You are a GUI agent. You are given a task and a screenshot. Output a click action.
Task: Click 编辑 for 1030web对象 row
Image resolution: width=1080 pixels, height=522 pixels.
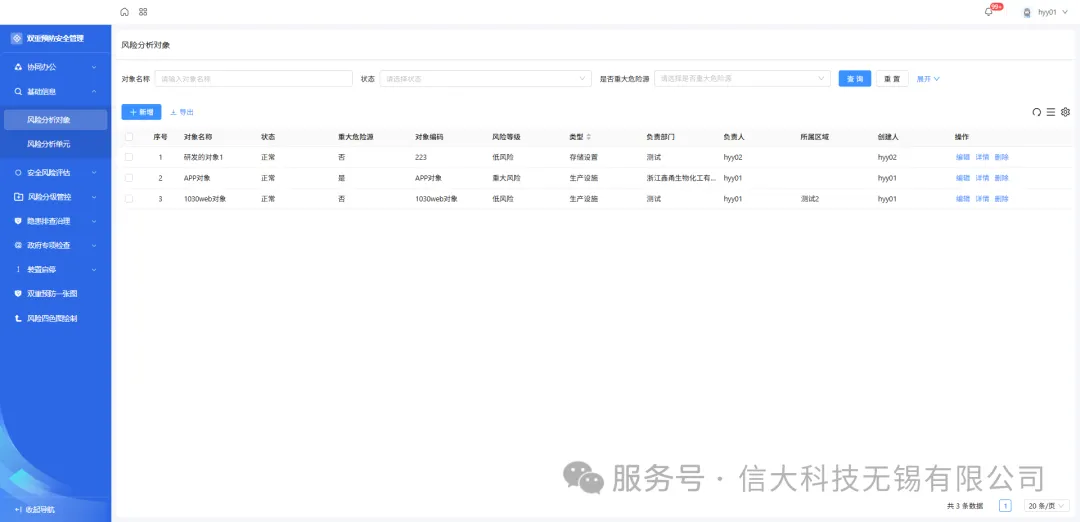coord(962,198)
